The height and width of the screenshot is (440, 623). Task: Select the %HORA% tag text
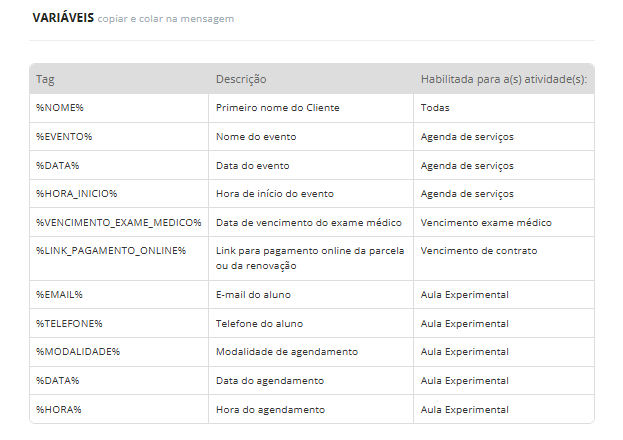click(59, 410)
